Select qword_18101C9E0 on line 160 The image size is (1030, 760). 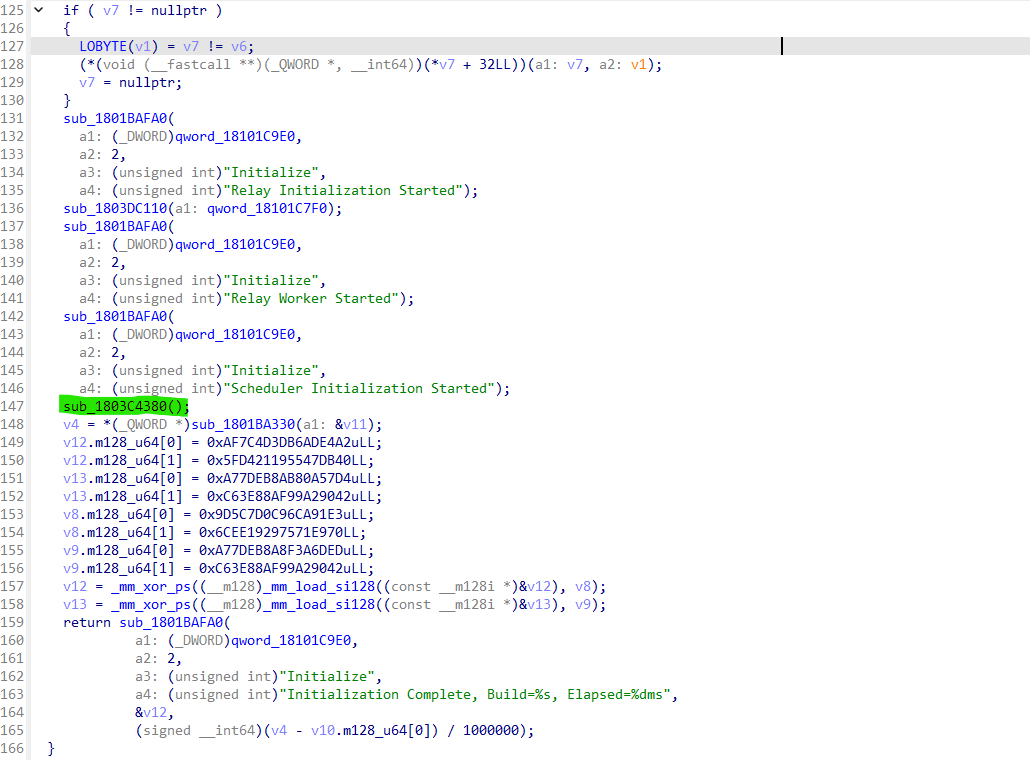tap(291, 640)
